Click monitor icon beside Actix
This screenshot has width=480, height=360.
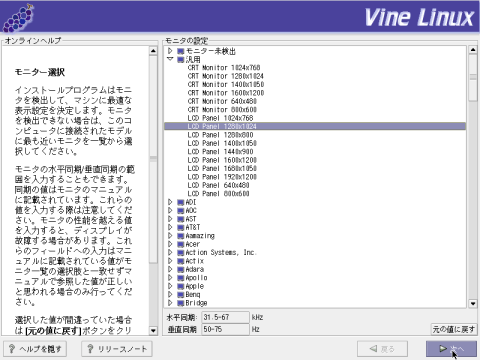[x=181, y=261]
